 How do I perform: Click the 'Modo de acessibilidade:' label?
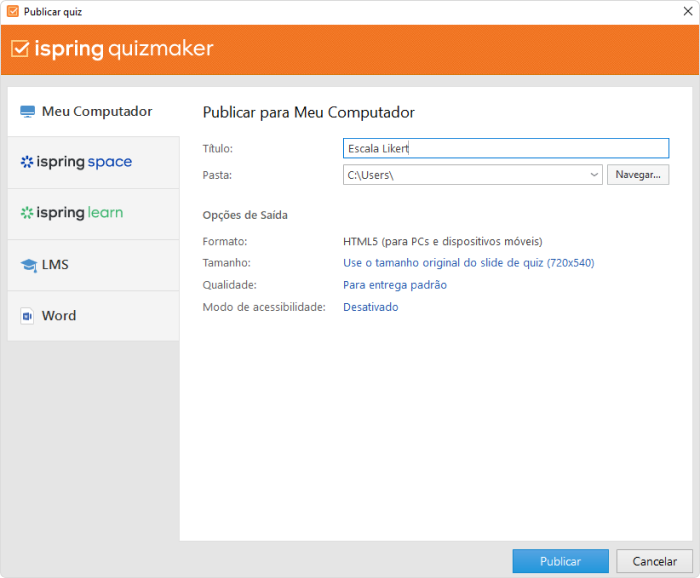click(x=264, y=307)
